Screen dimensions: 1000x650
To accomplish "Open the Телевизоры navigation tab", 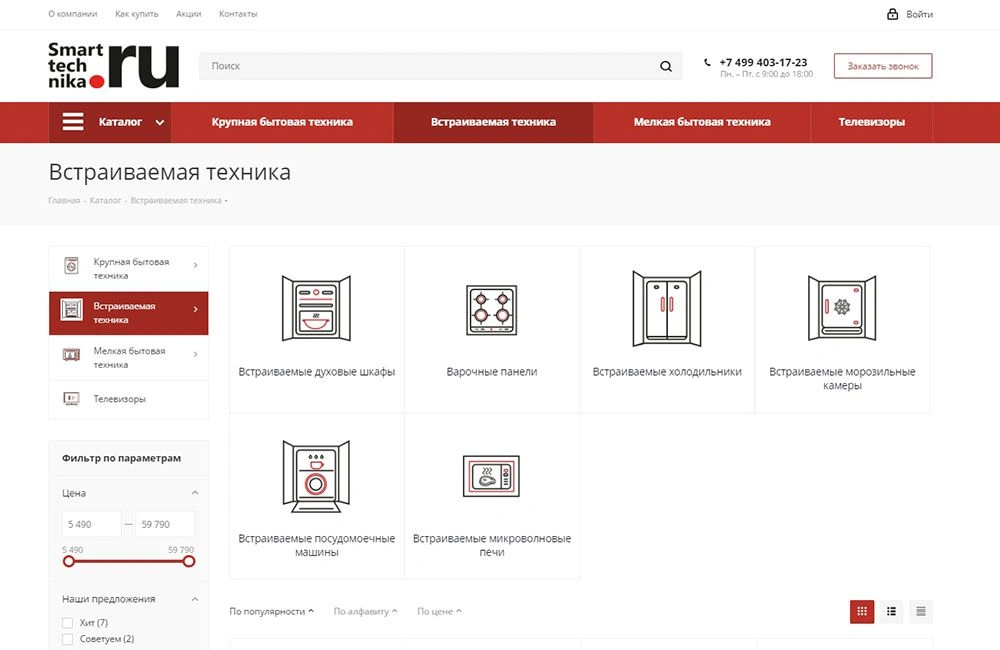I will (871, 122).
